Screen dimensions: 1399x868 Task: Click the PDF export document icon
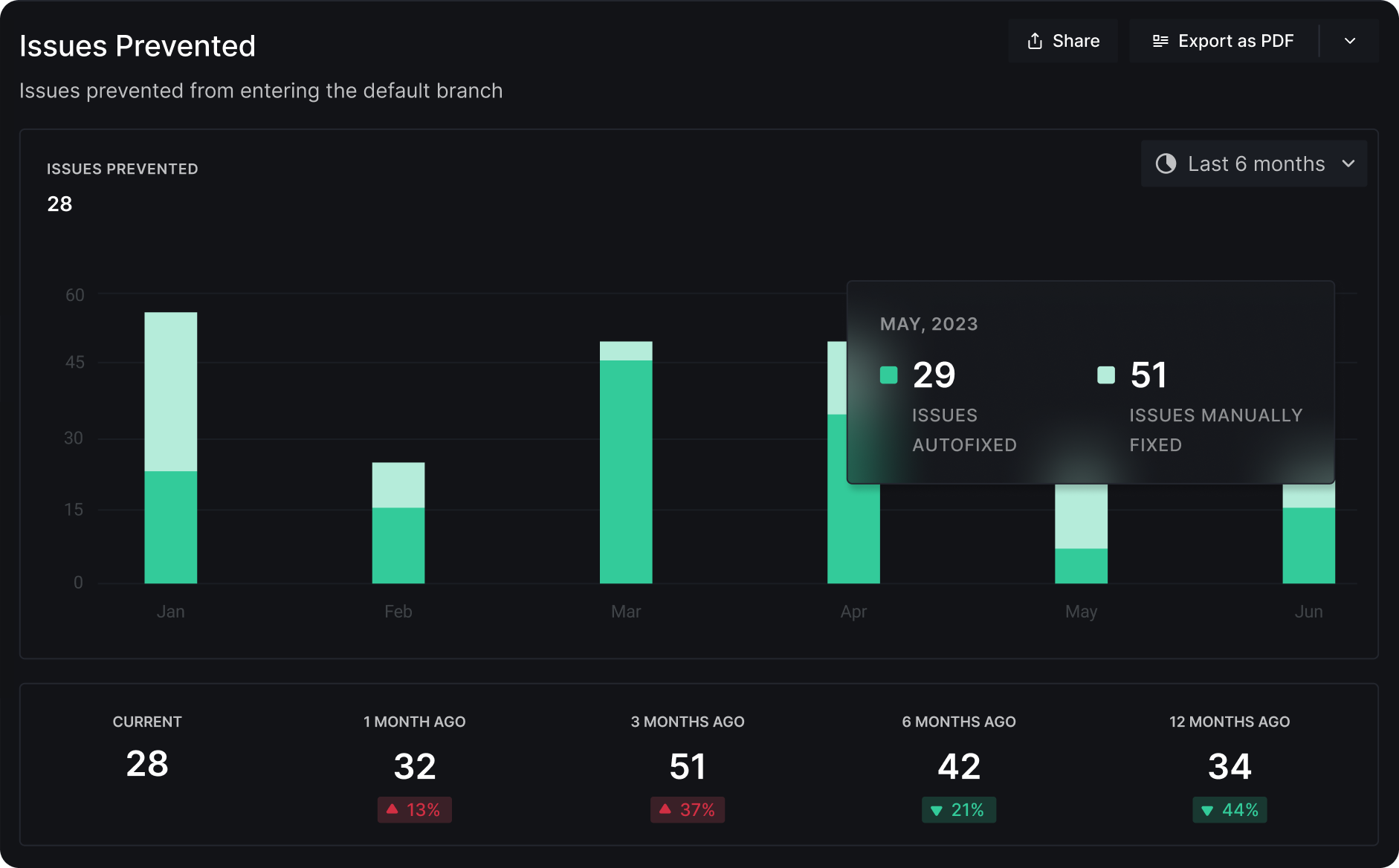click(x=1160, y=41)
